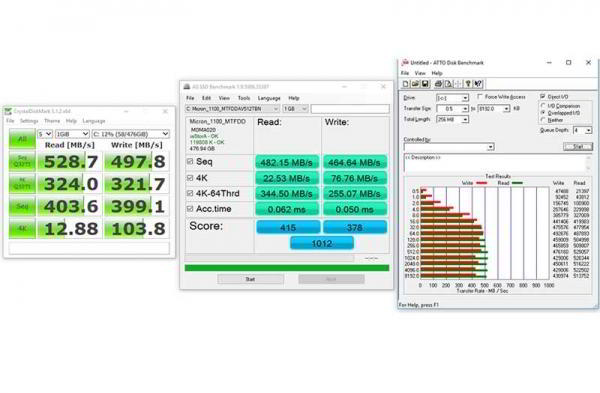Open the CrystalDiskMark 1GiB test size dropdown
600x393 pixels.
(72, 134)
